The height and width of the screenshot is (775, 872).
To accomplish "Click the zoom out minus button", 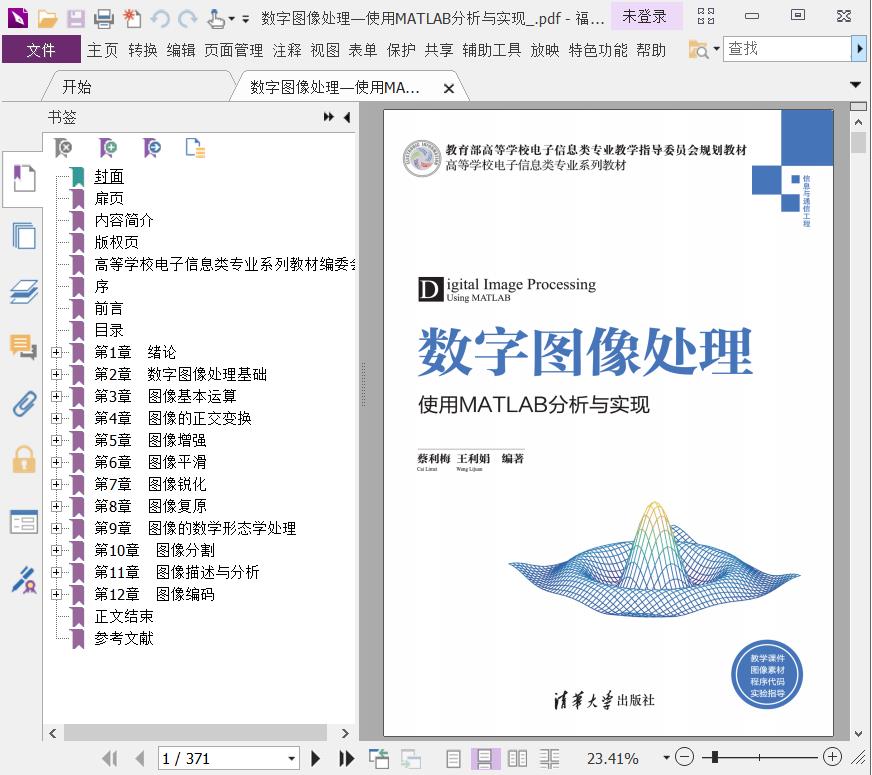I will coord(684,757).
